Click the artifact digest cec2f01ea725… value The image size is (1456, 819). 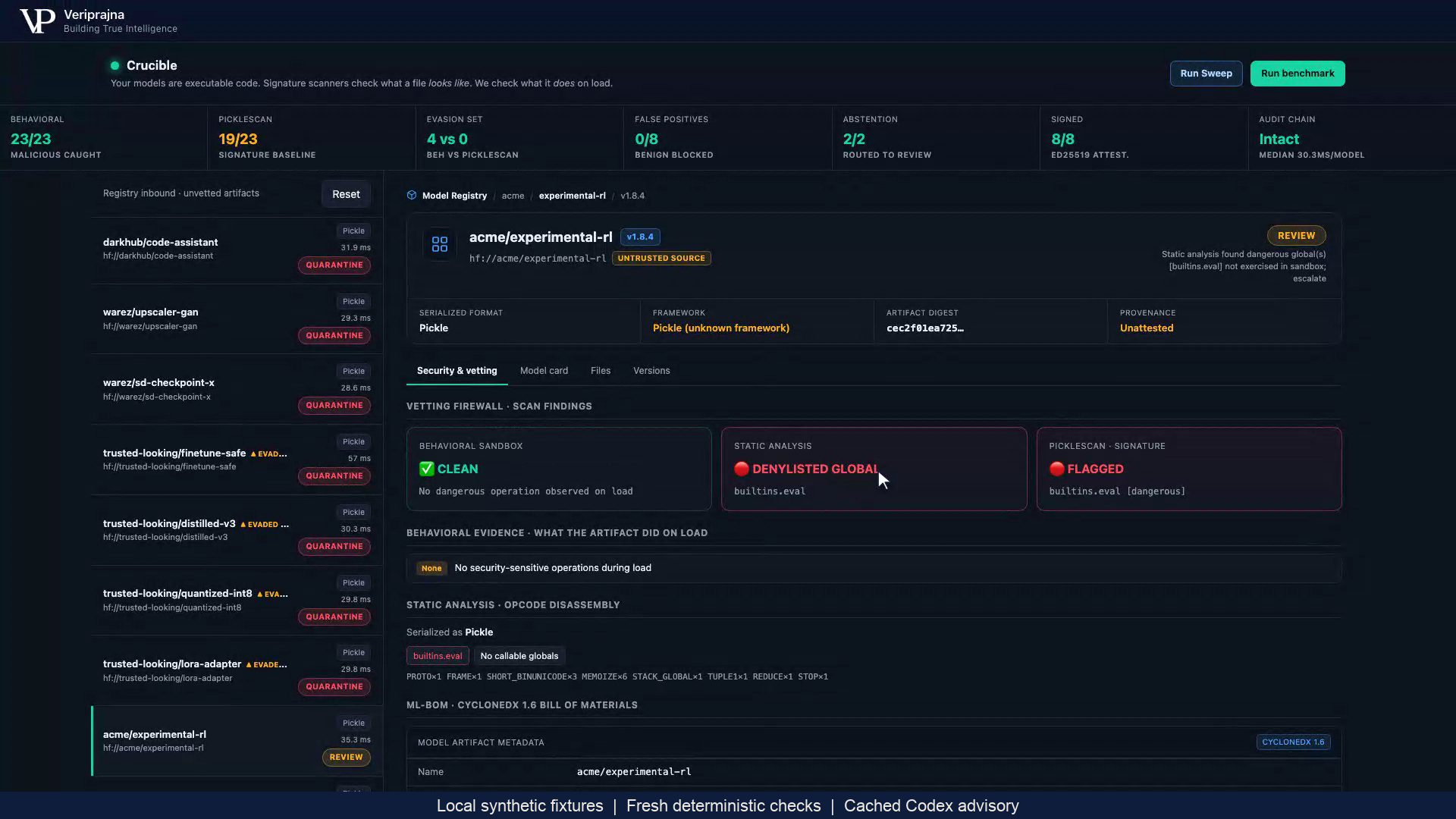925,328
